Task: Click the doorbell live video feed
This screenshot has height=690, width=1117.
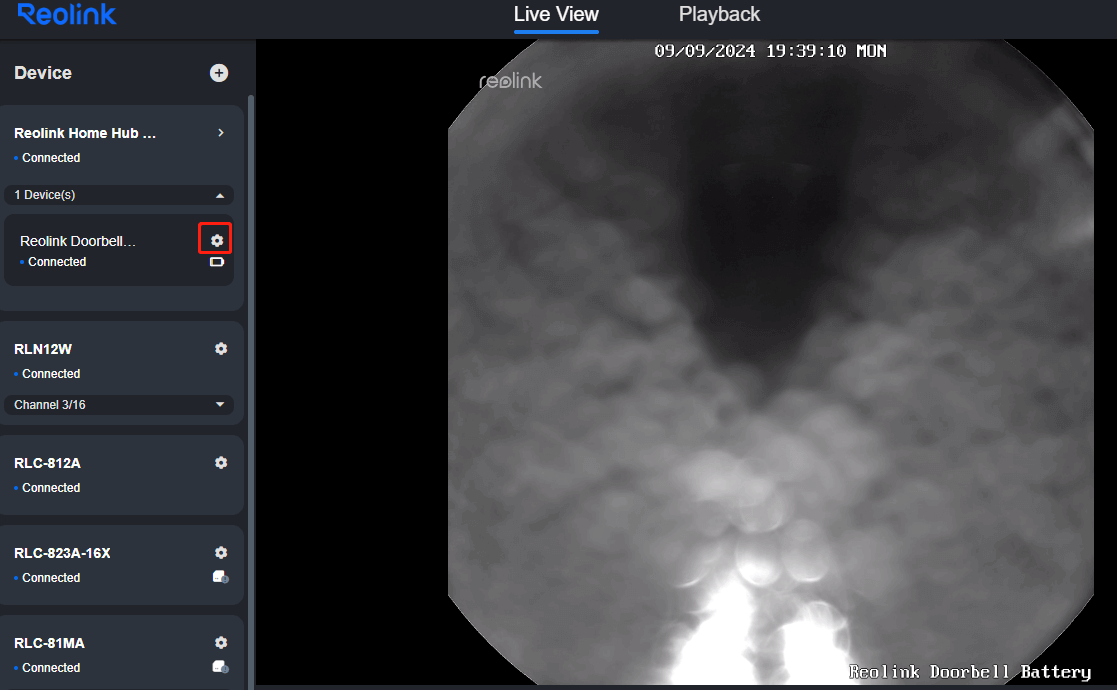Action: pos(771,362)
